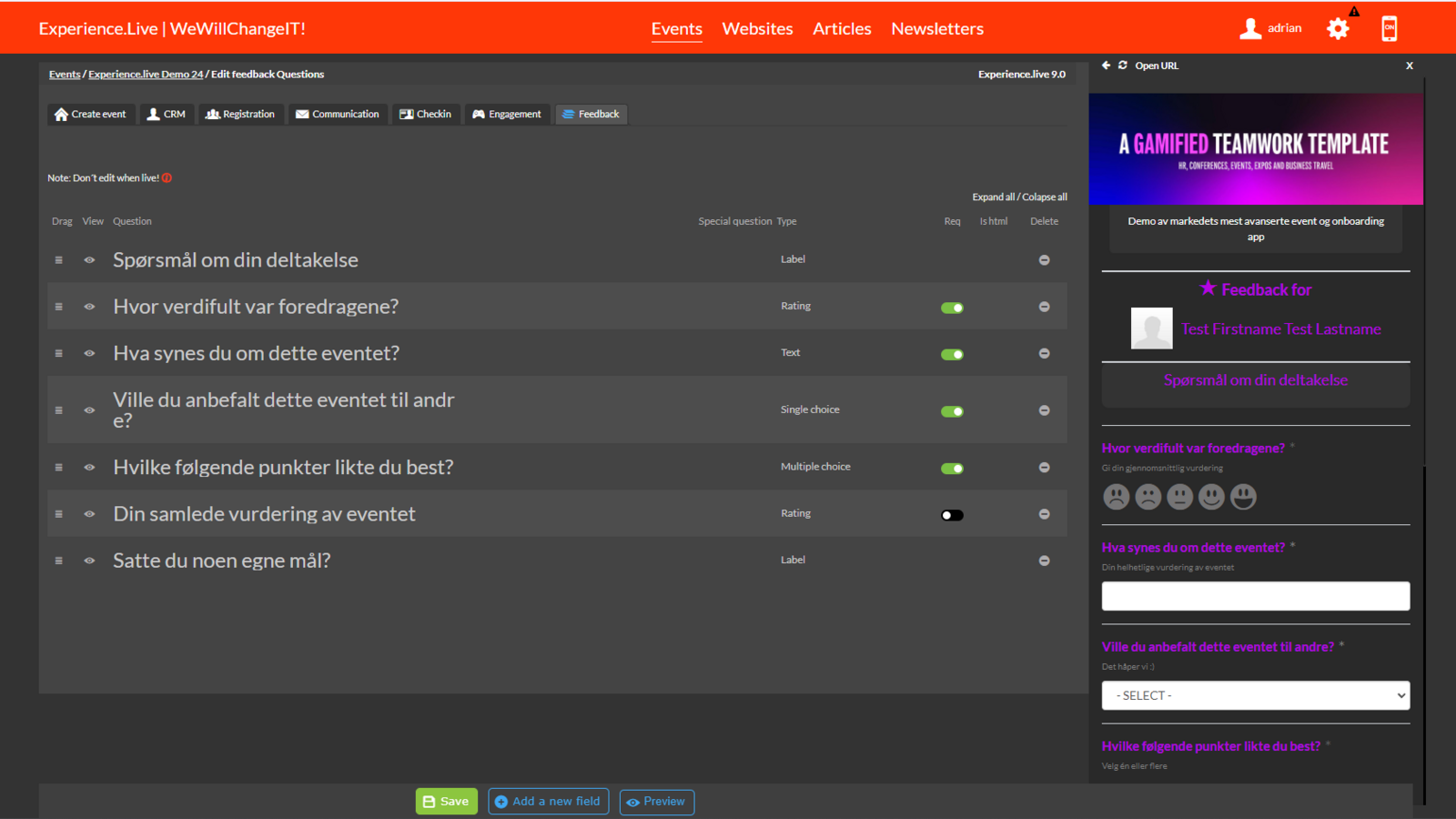Click drag handle for 'Satte du noen egne mål?'
Screen dimensions: 1456x819
coord(59,561)
